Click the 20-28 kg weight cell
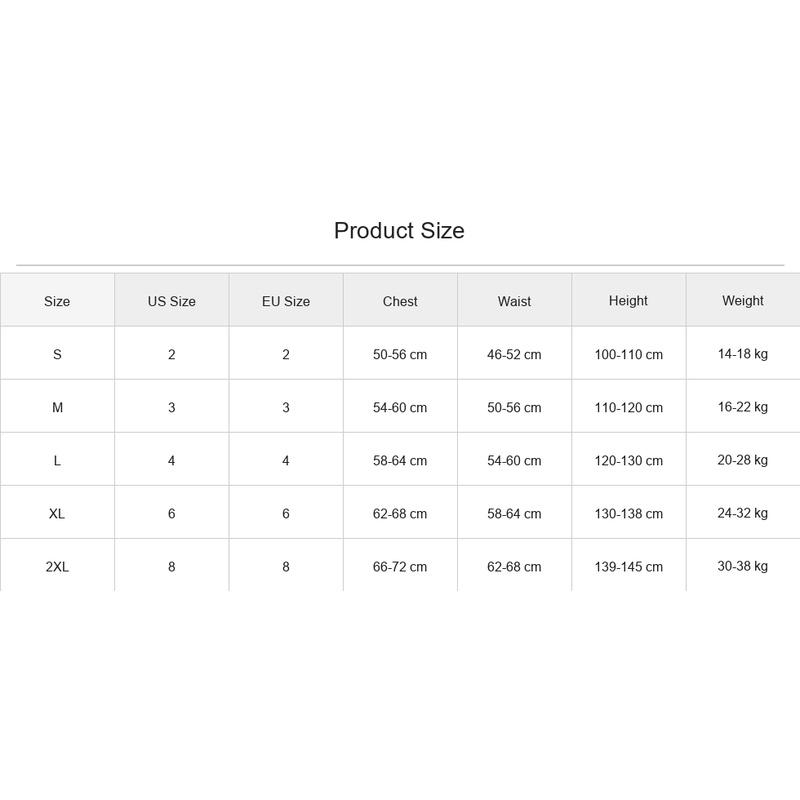800x800 pixels. click(x=743, y=460)
